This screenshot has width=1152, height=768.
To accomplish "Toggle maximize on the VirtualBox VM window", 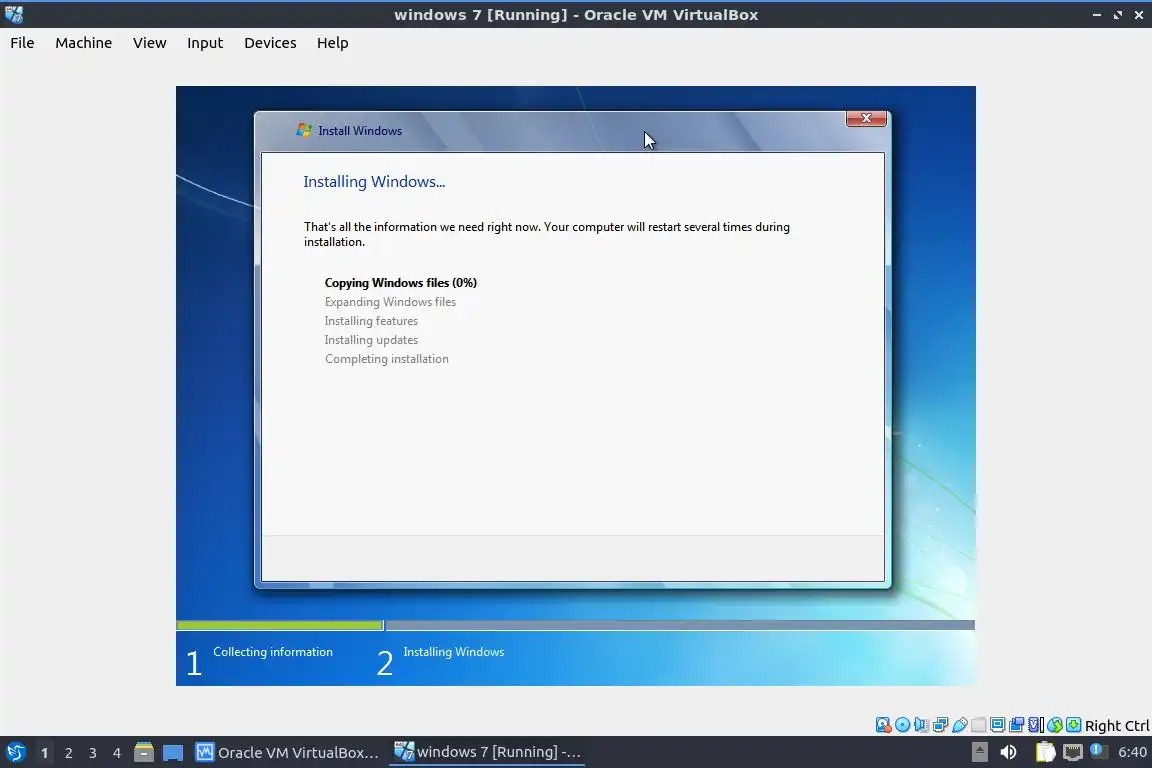I will (x=1117, y=15).
